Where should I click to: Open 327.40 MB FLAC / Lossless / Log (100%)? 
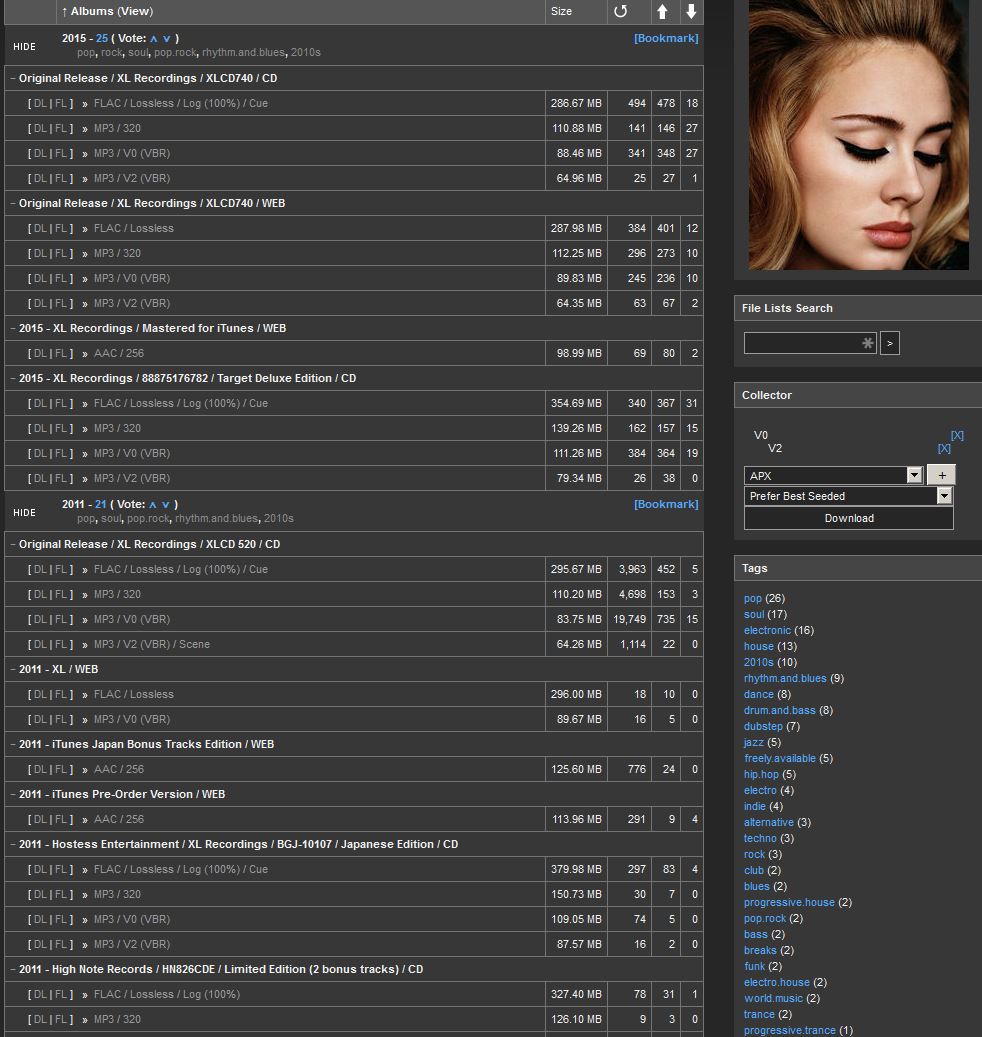[167, 995]
